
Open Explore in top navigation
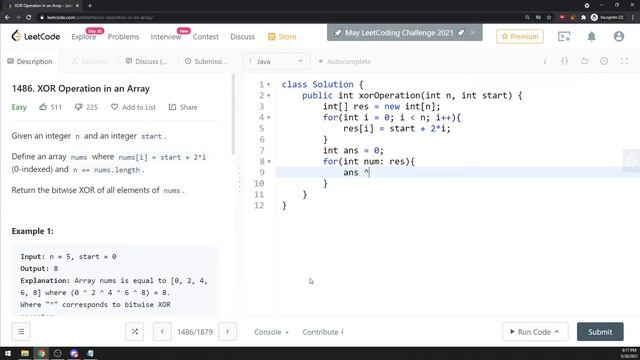pos(84,37)
